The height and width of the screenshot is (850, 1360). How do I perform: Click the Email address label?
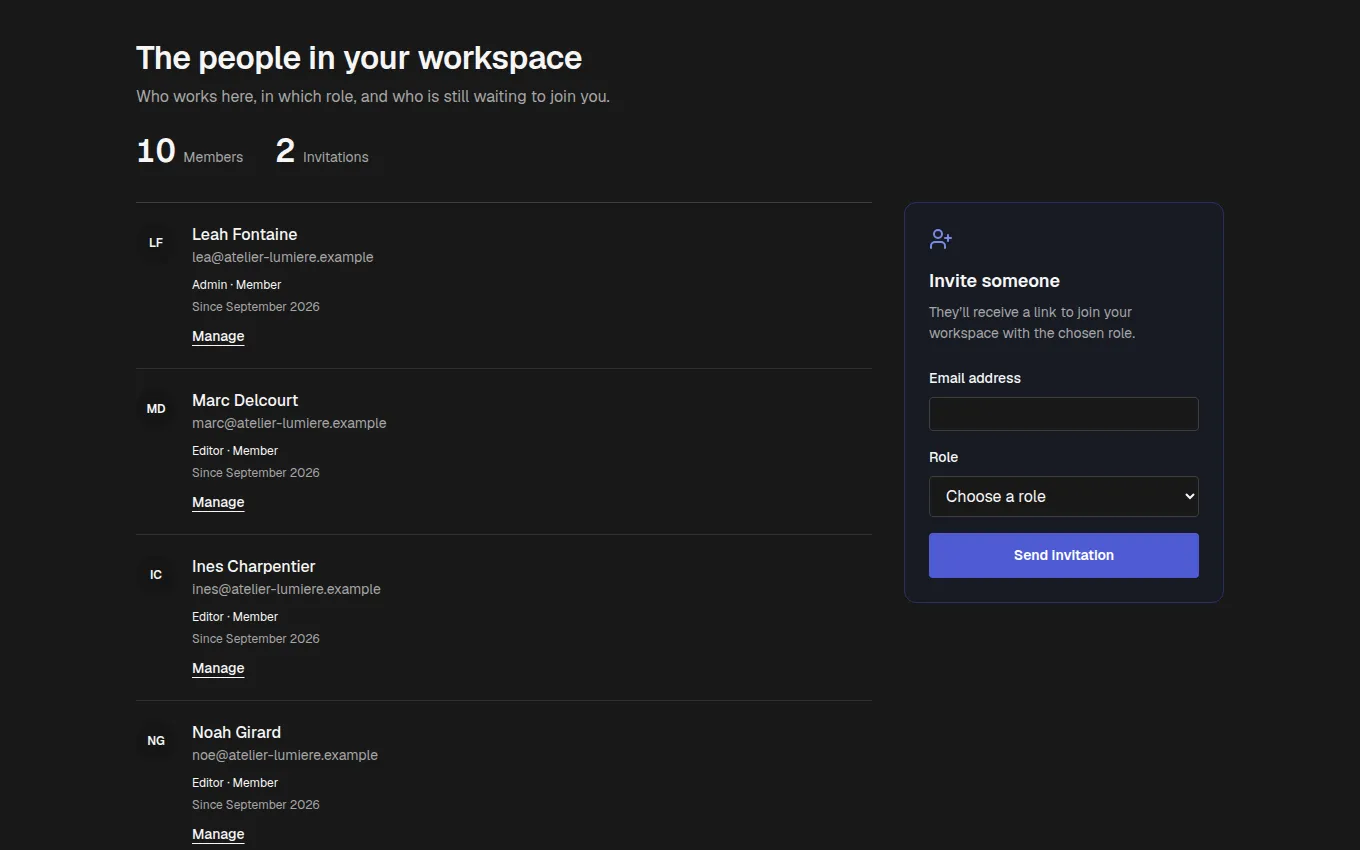[975, 378]
